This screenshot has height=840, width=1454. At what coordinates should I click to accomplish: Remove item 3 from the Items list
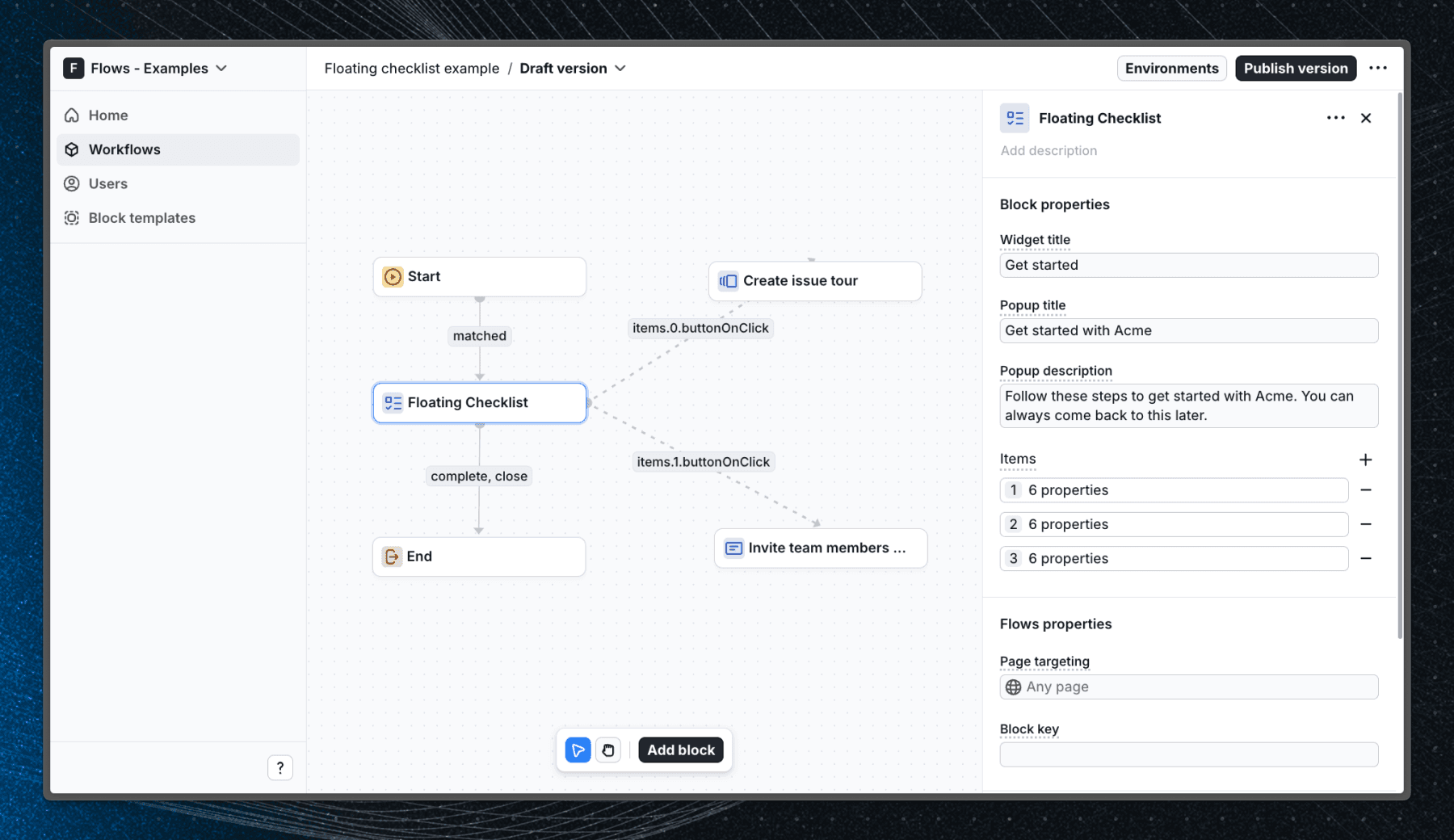(1366, 558)
